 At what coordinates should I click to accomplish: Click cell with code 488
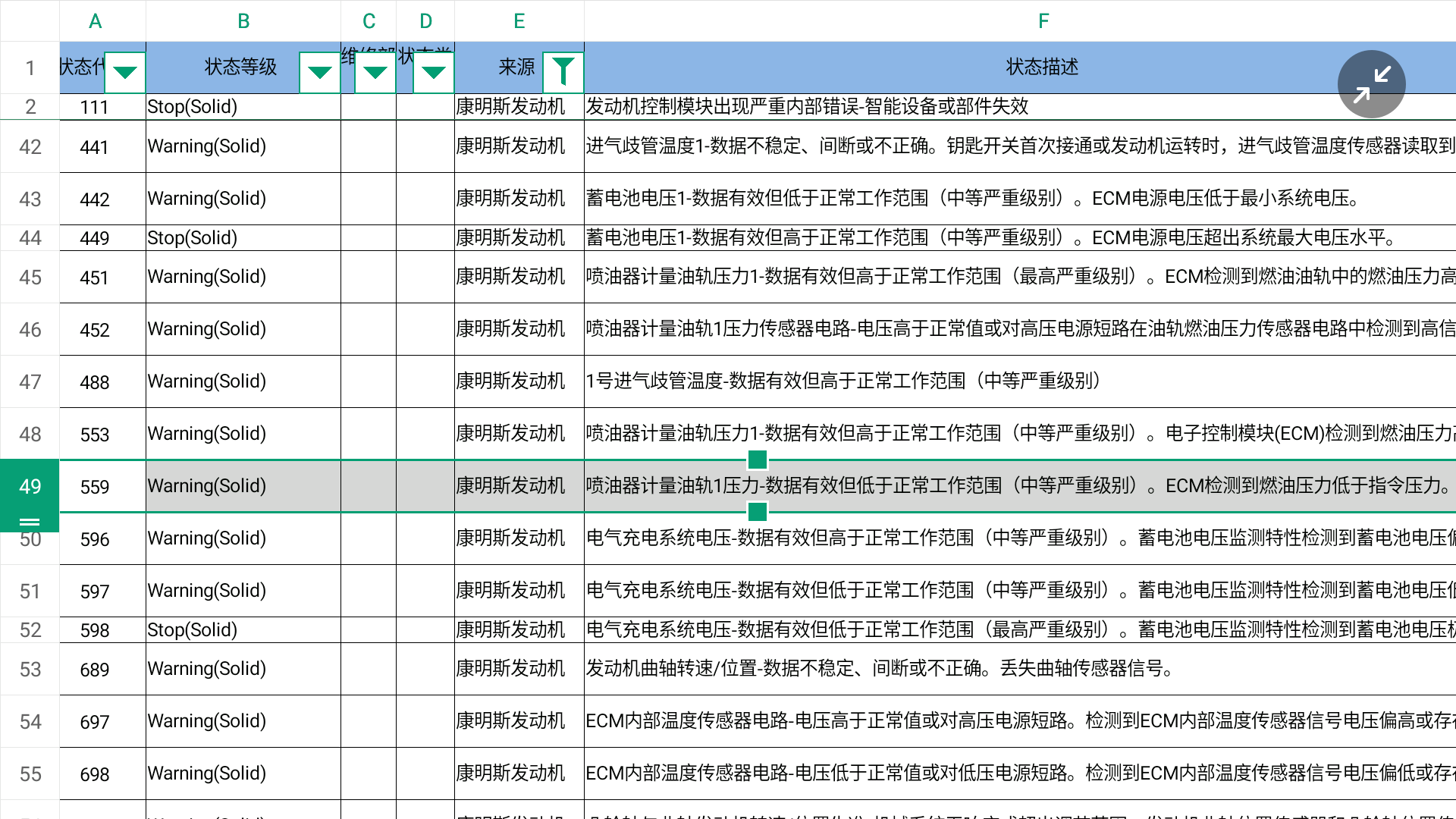click(x=102, y=381)
